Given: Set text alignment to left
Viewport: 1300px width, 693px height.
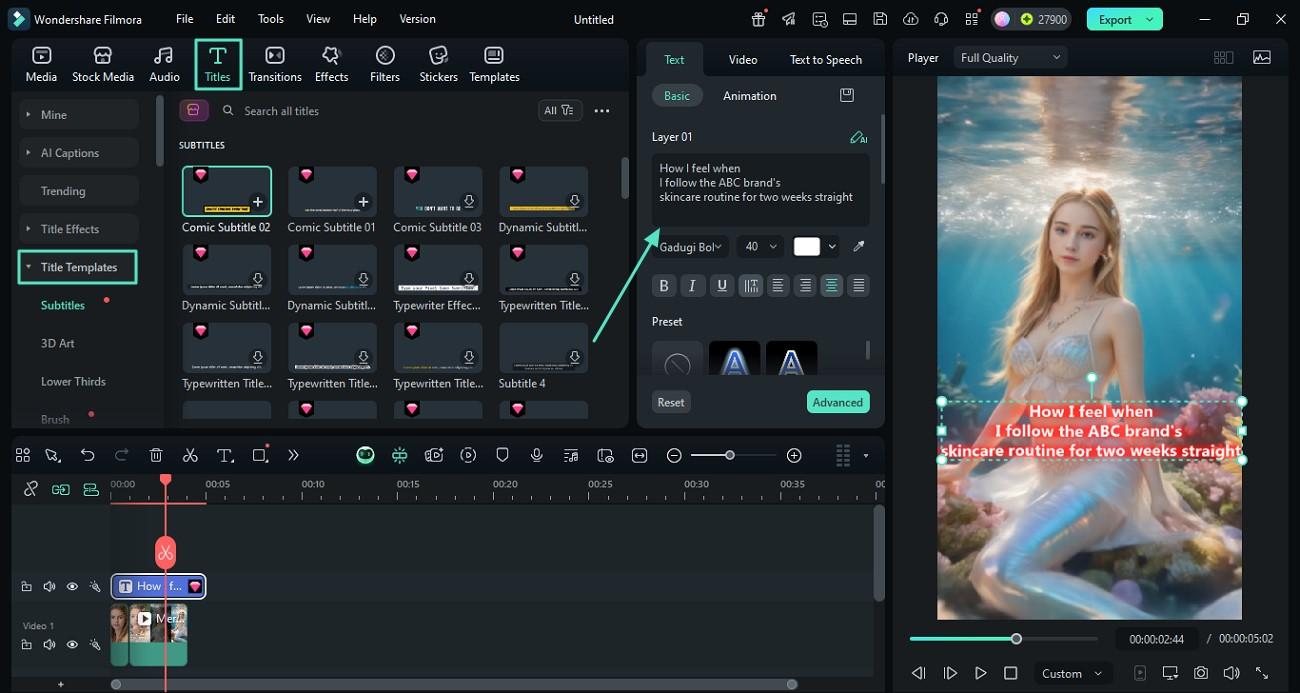Looking at the screenshot, I should (x=777, y=286).
